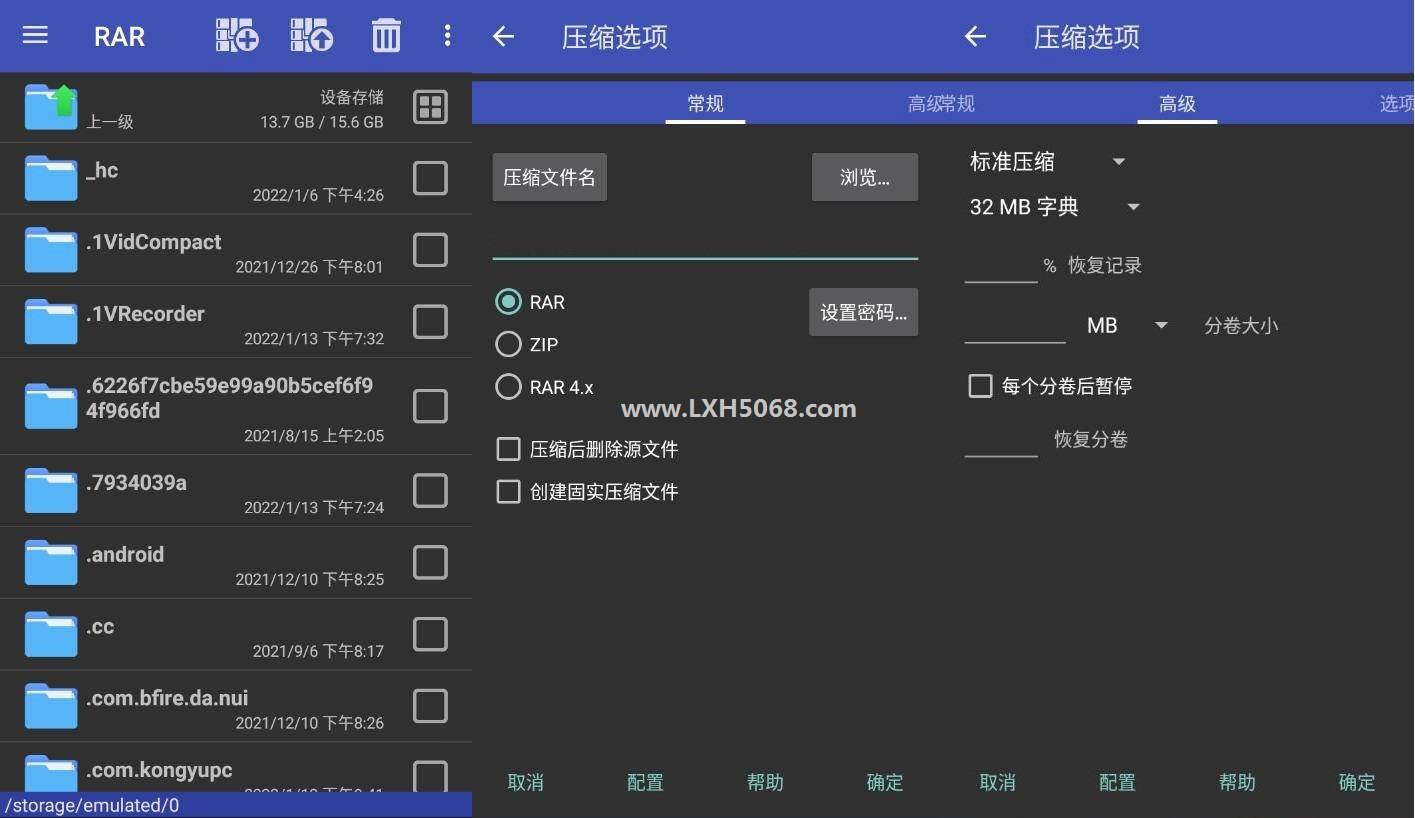The height and width of the screenshot is (818, 1415).
Task: Open the .1VidCompact folder icon
Action: point(51,251)
